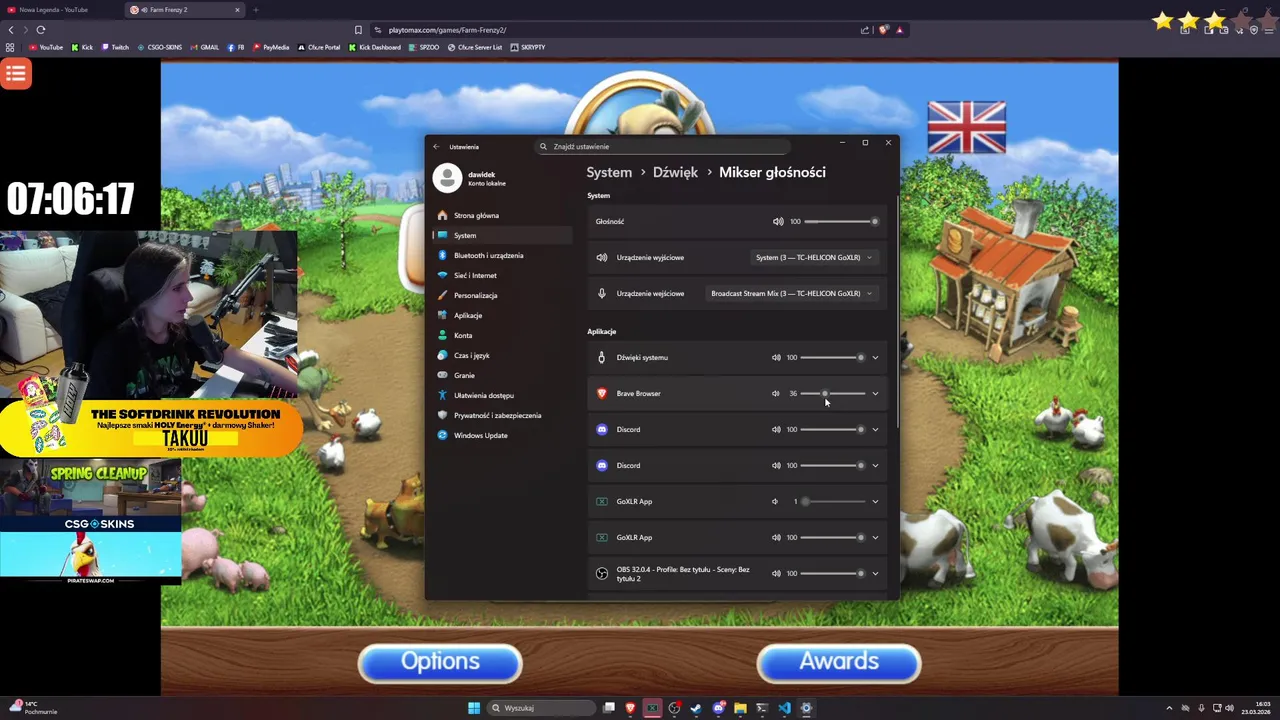
Task: Show hidden tray icons chevron
Action: pyautogui.click(x=1171, y=708)
